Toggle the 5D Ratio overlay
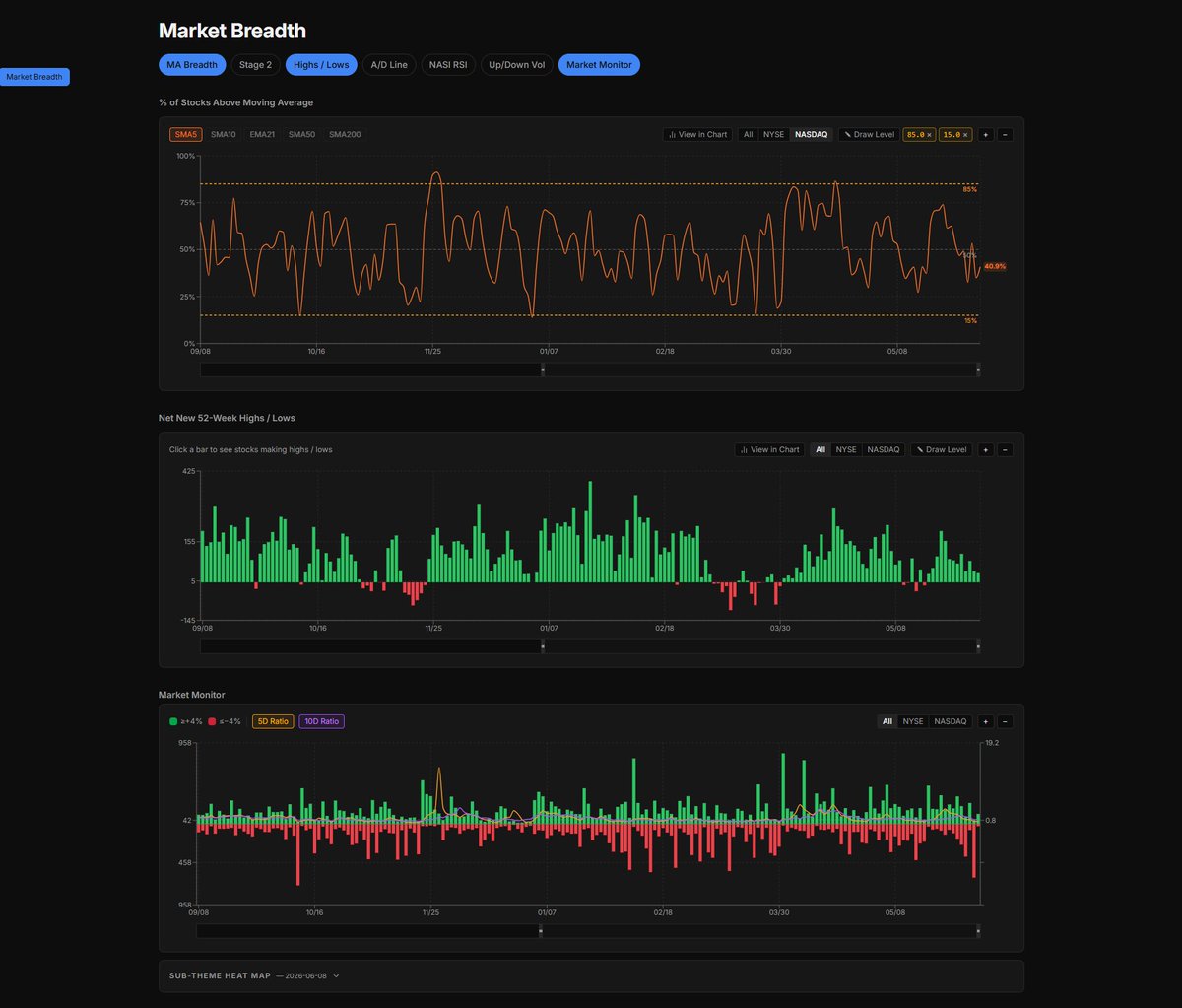Image resolution: width=1182 pixels, height=1008 pixels. point(273,721)
